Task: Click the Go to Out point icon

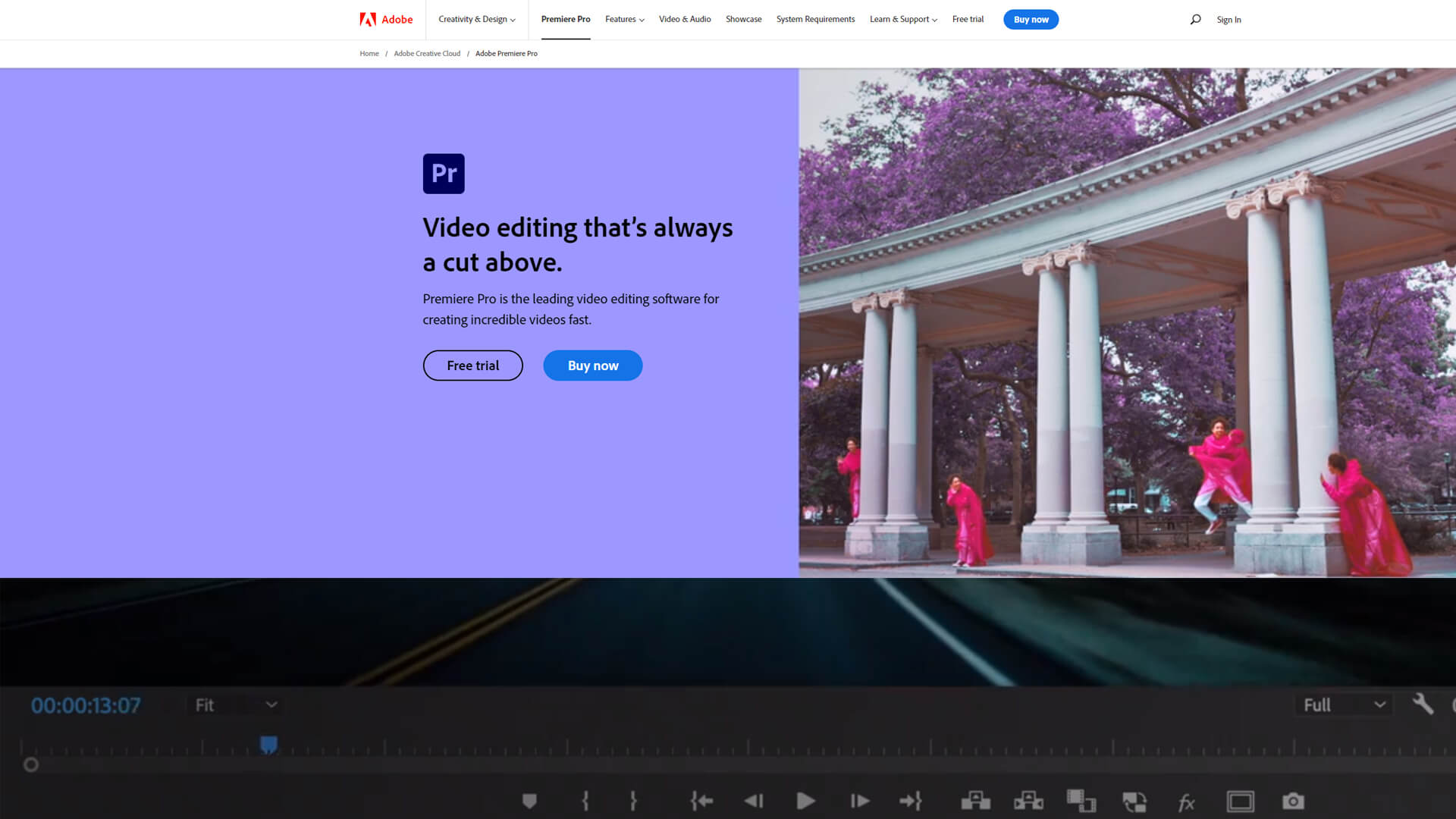Action: coord(910,801)
